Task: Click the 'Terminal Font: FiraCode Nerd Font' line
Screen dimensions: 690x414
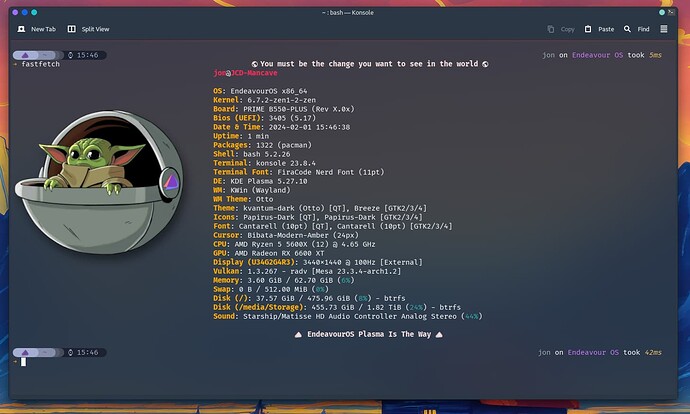Action: [x=299, y=172]
